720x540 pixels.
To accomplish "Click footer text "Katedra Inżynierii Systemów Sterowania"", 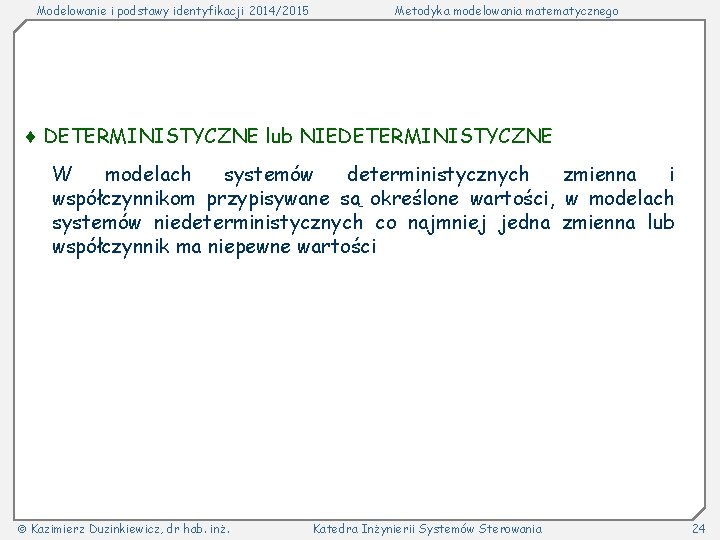I will tap(428, 529).
